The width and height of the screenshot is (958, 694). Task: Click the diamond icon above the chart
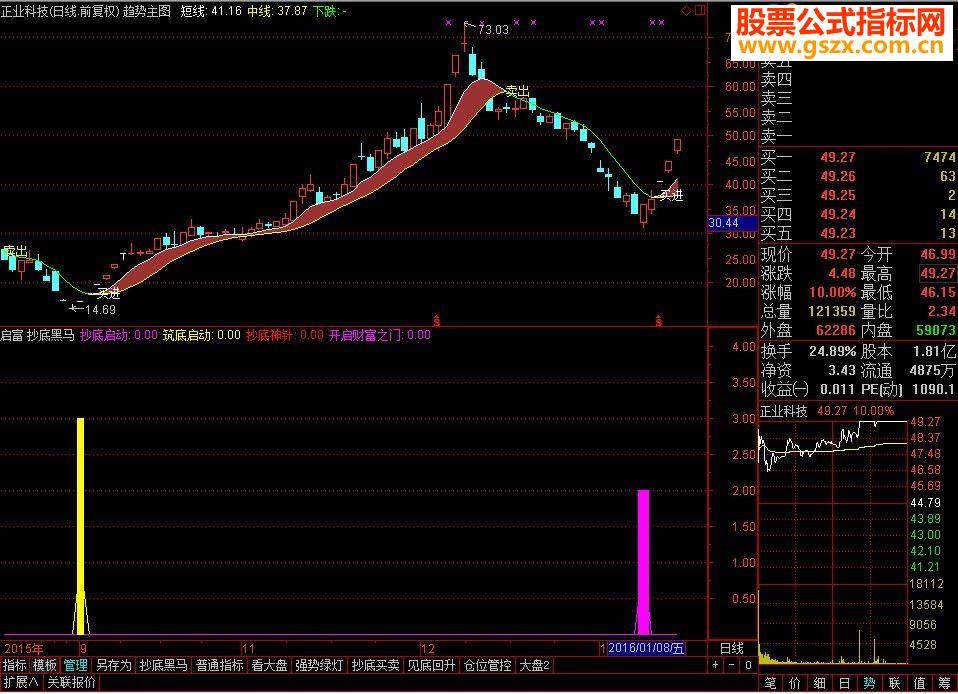click(x=687, y=10)
